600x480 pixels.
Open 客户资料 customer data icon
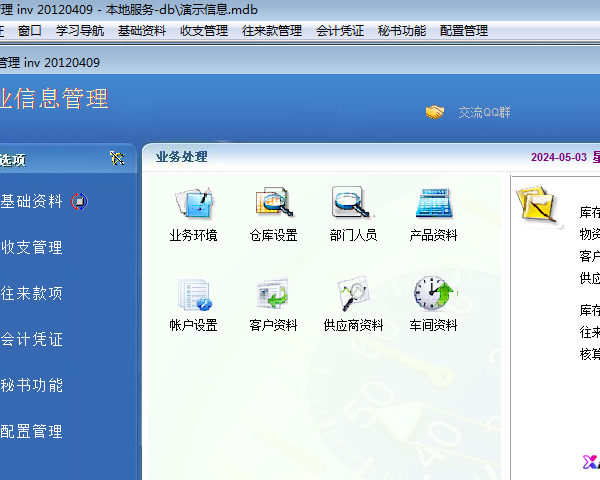[x=273, y=296]
